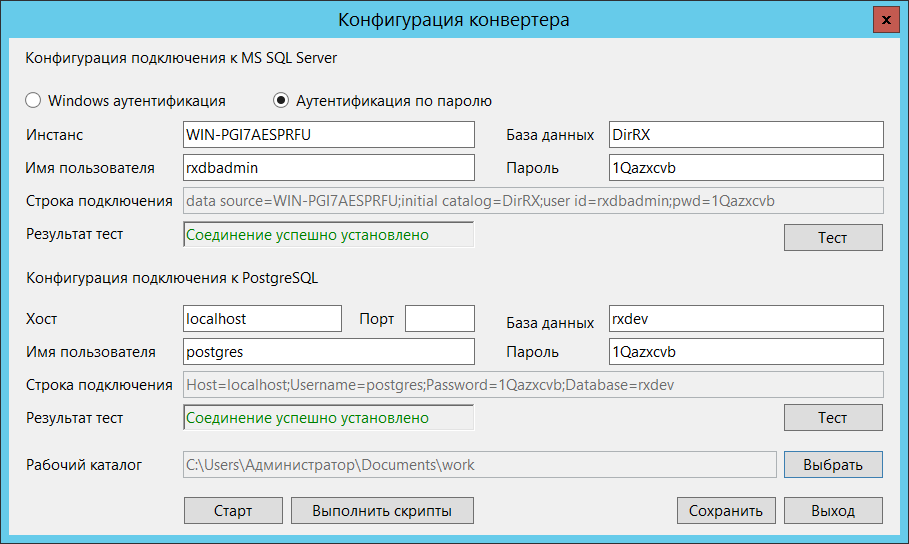Start conversion with the Старт button

[x=233, y=510]
